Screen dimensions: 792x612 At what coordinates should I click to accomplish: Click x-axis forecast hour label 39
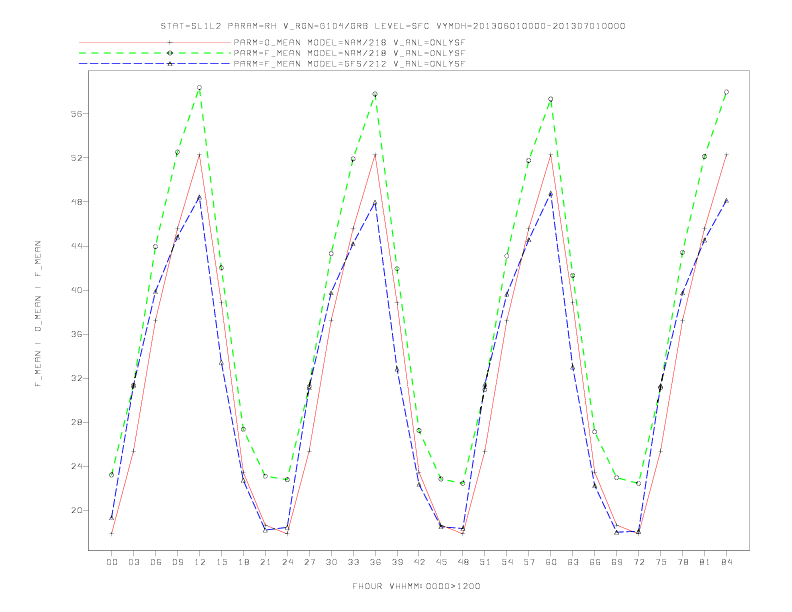397,562
